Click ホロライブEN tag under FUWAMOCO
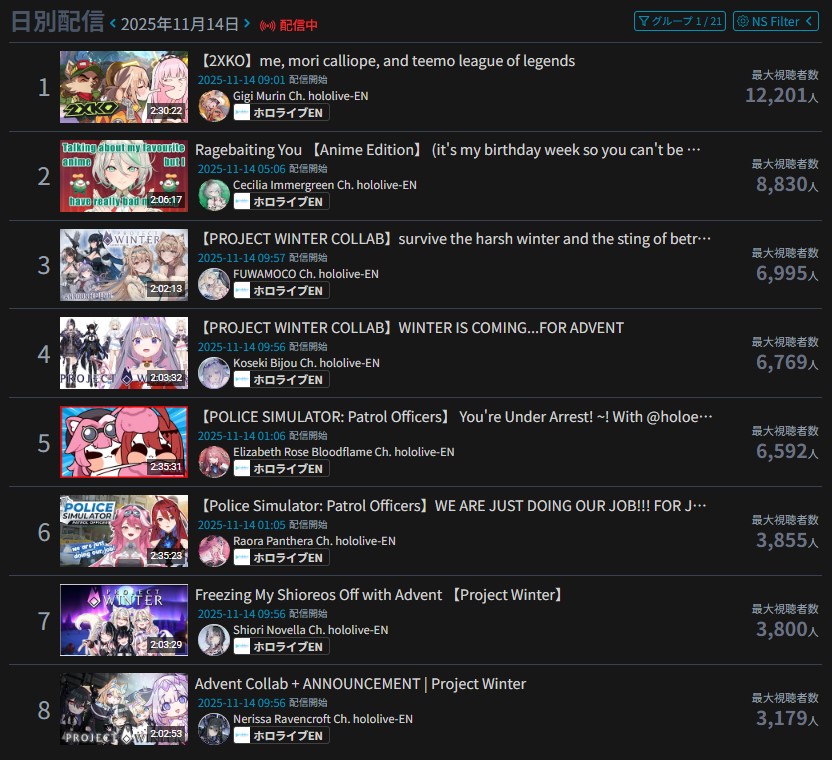Viewport: 832px width, 760px height. pos(281,291)
